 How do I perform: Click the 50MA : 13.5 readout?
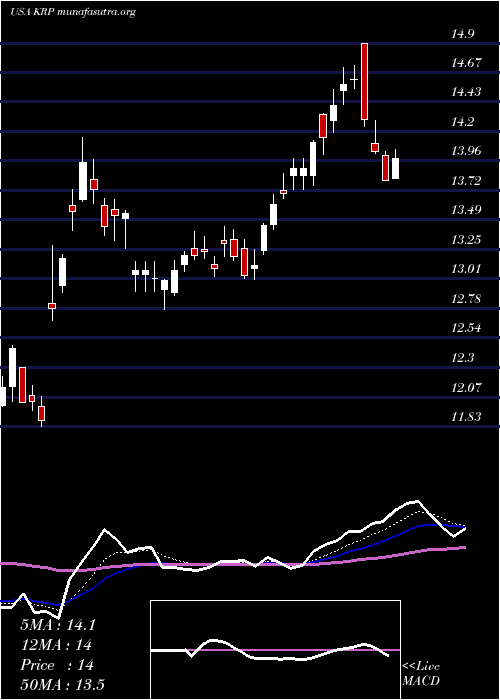(x=62, y=685)
